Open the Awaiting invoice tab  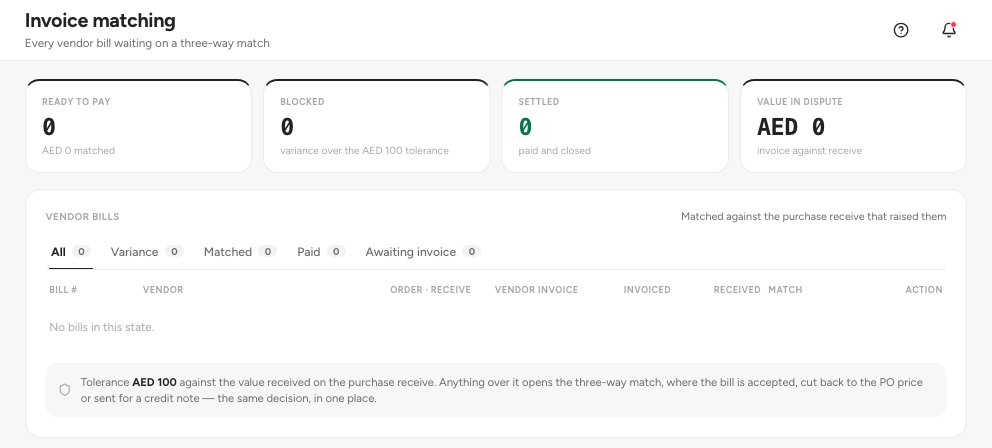pyautogui.click(x=423, y=252)
